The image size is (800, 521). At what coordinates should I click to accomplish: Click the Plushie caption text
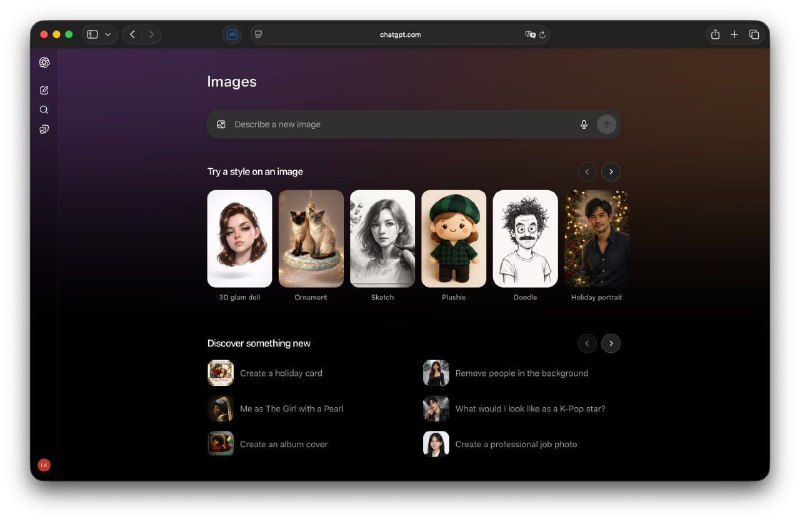pos(454,297)
